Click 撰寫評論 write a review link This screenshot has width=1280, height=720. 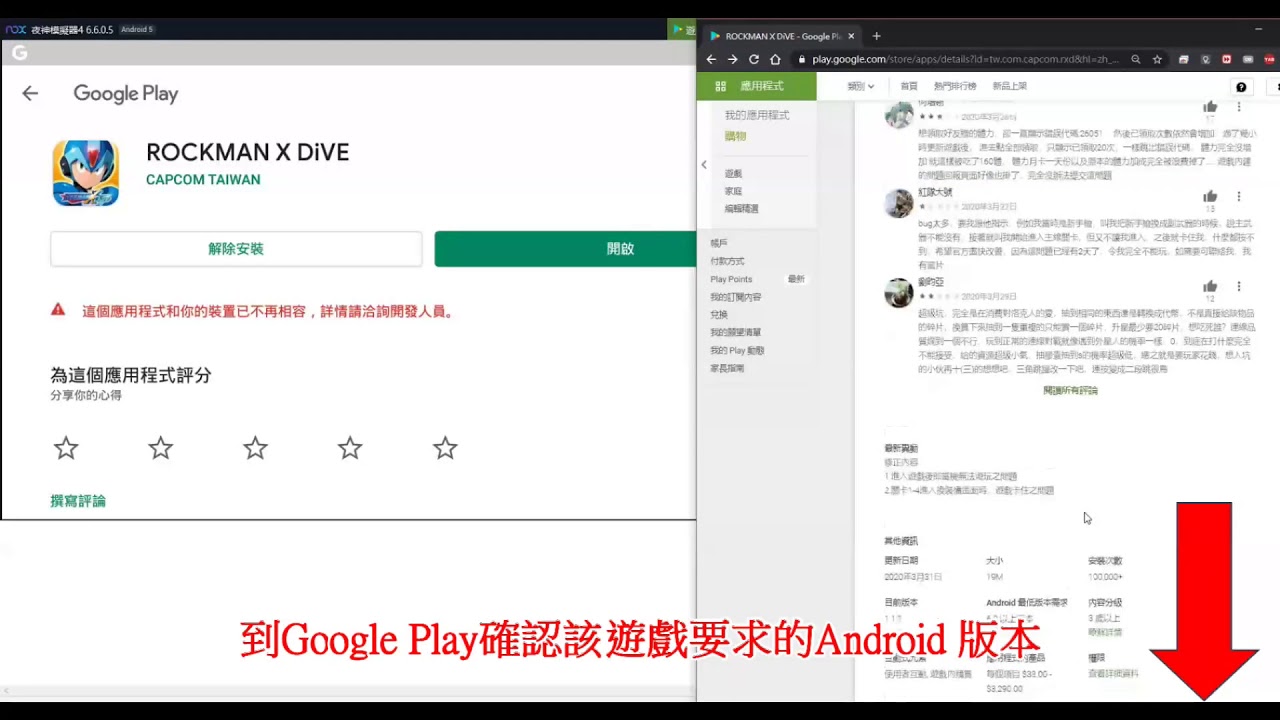(x=78, y=501)
